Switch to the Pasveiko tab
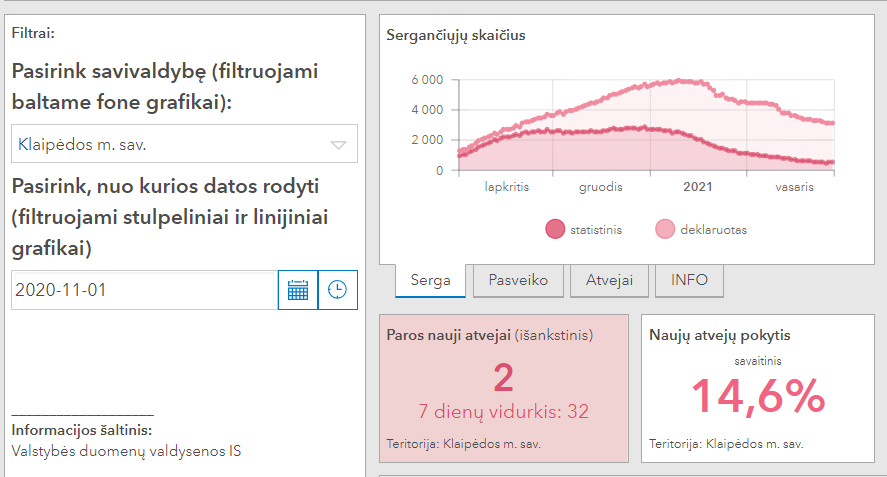887x477 pixels. [517, 280]
